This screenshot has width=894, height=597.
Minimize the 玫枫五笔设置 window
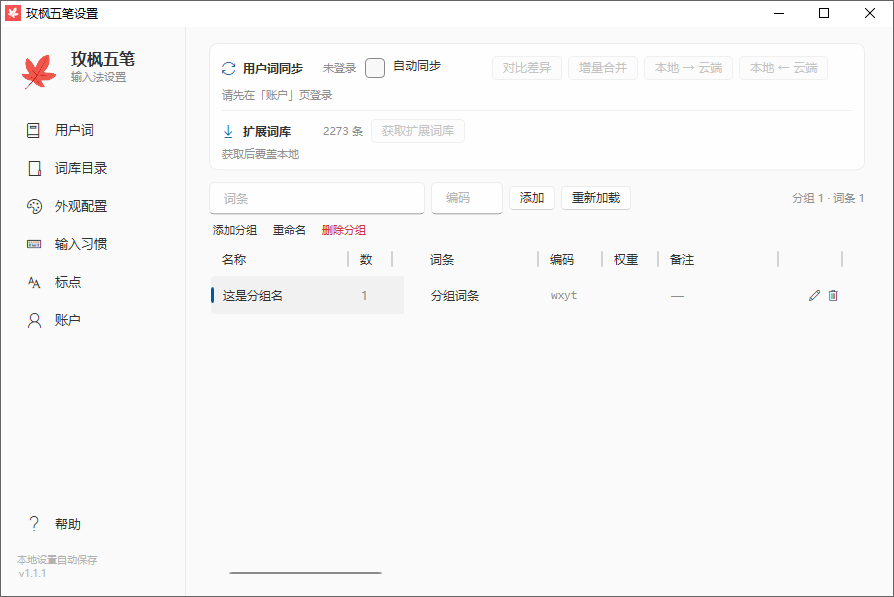coord(779,13)
